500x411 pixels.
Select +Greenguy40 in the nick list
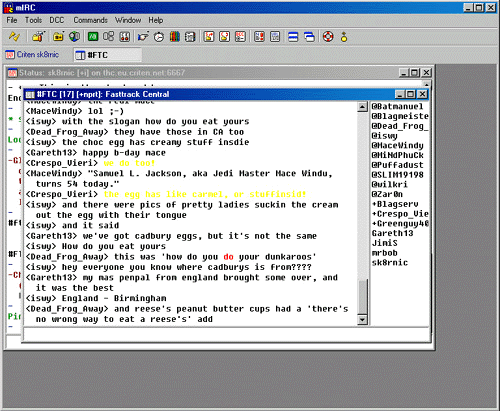pos(400,223)
